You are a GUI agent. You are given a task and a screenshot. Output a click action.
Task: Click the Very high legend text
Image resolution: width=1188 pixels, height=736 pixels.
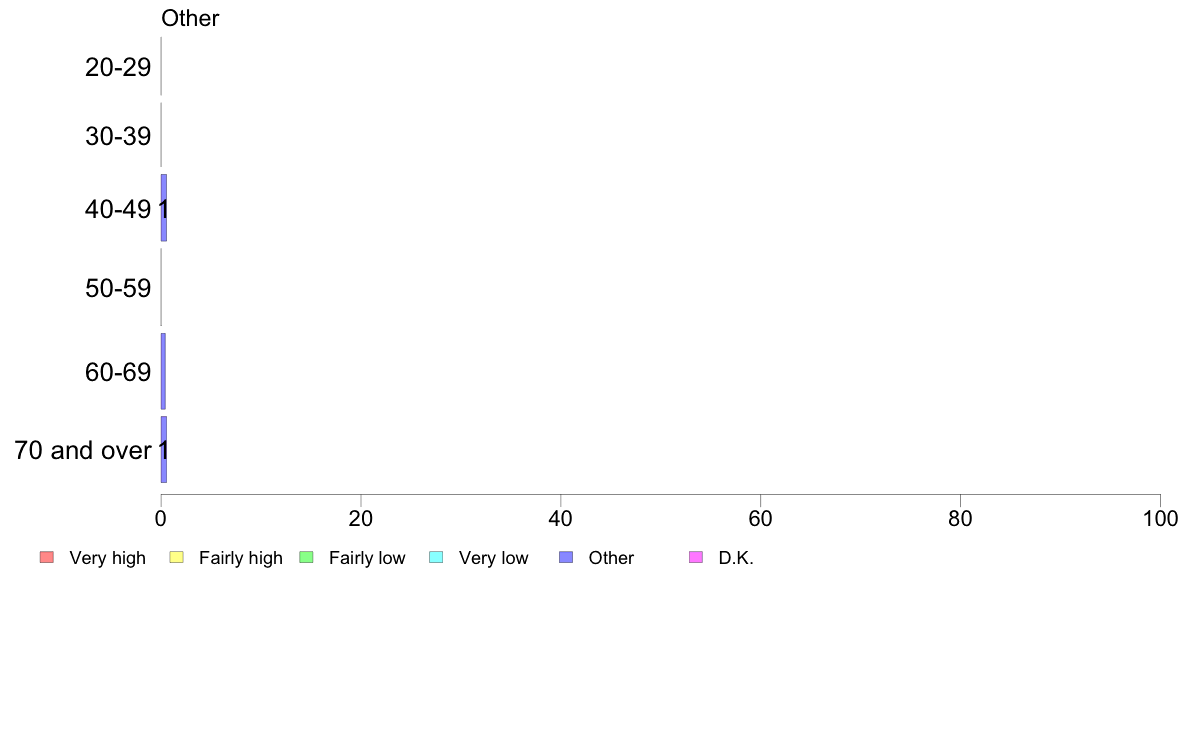108,558
